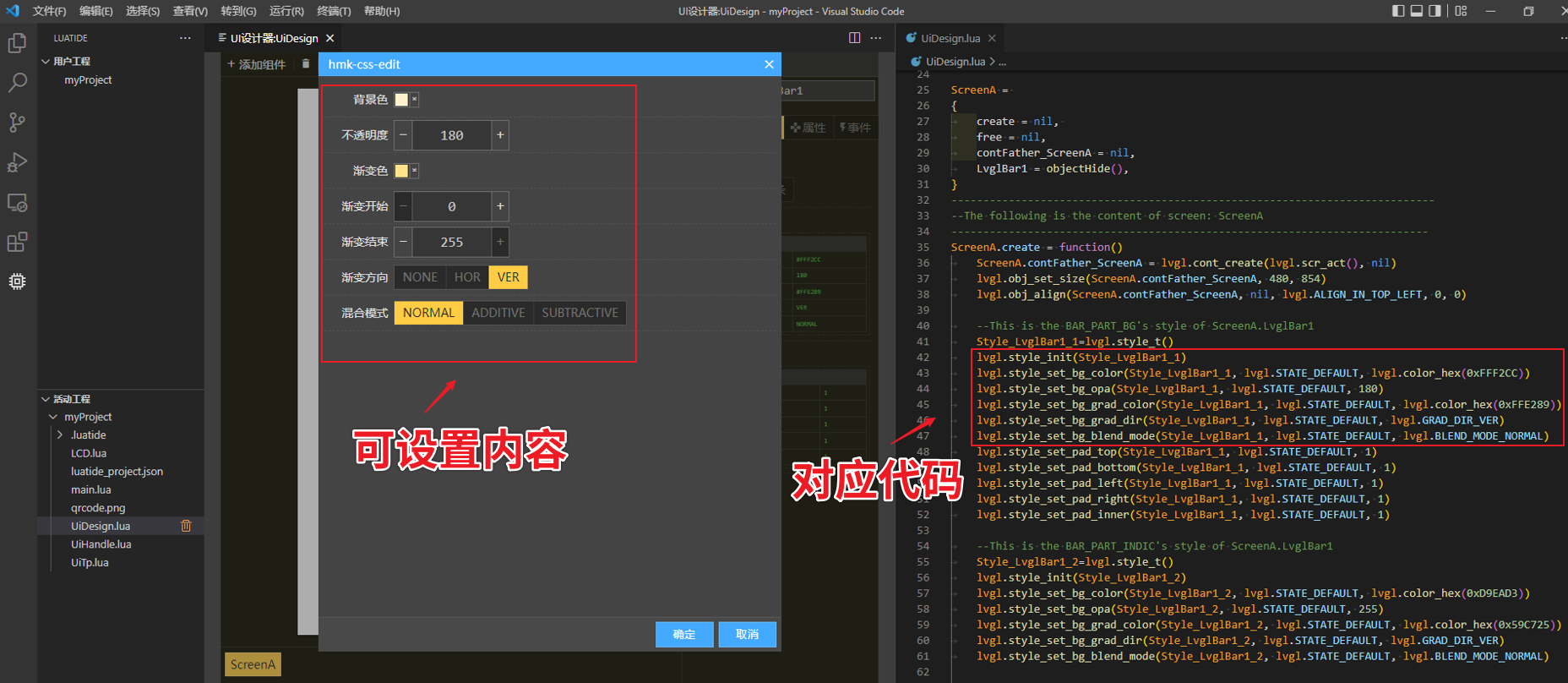Image resolution: width=1568 pixels, height=683 pixels.
Task: Open the 编辑(E) menu
Action: [96, 11]
